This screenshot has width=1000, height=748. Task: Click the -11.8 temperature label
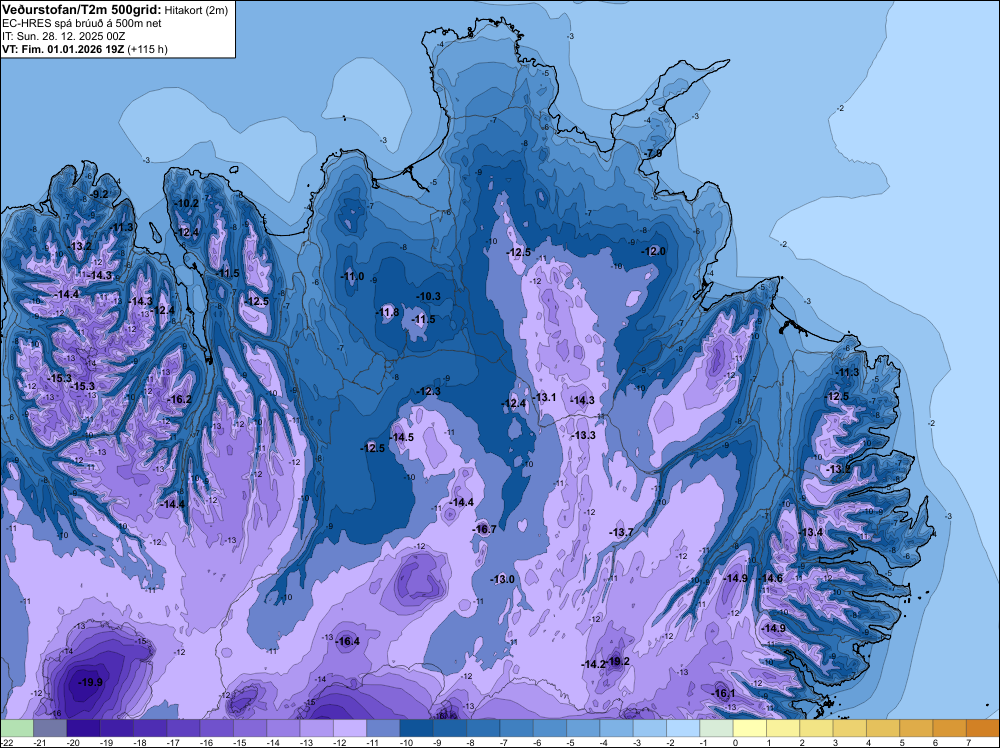pyautogui.click(x=387, y=312)
